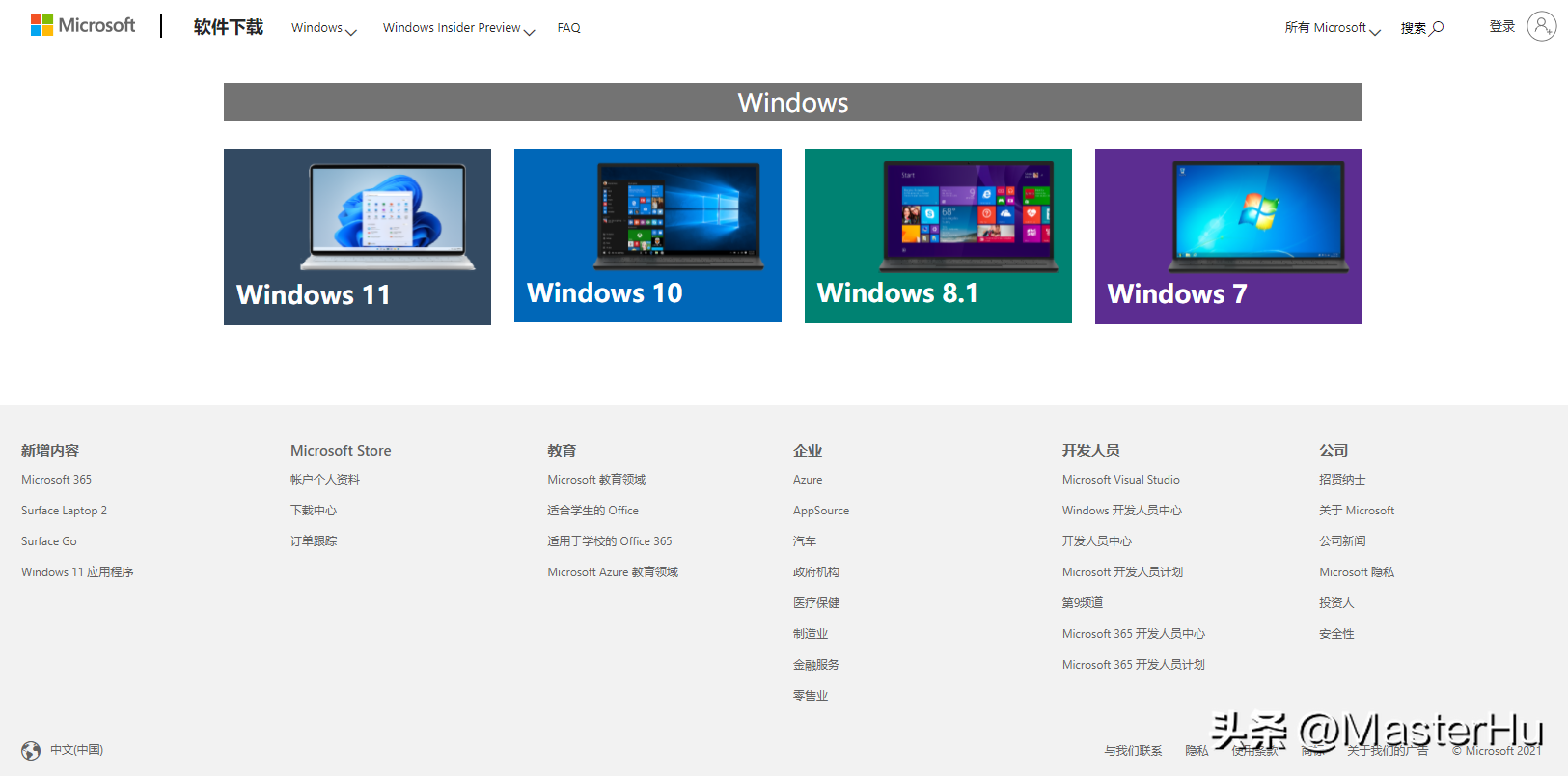Click the 搜索 search label
Image resolution: width=1568 pixels, height=776 pixels.
[x=1414, y=28]
